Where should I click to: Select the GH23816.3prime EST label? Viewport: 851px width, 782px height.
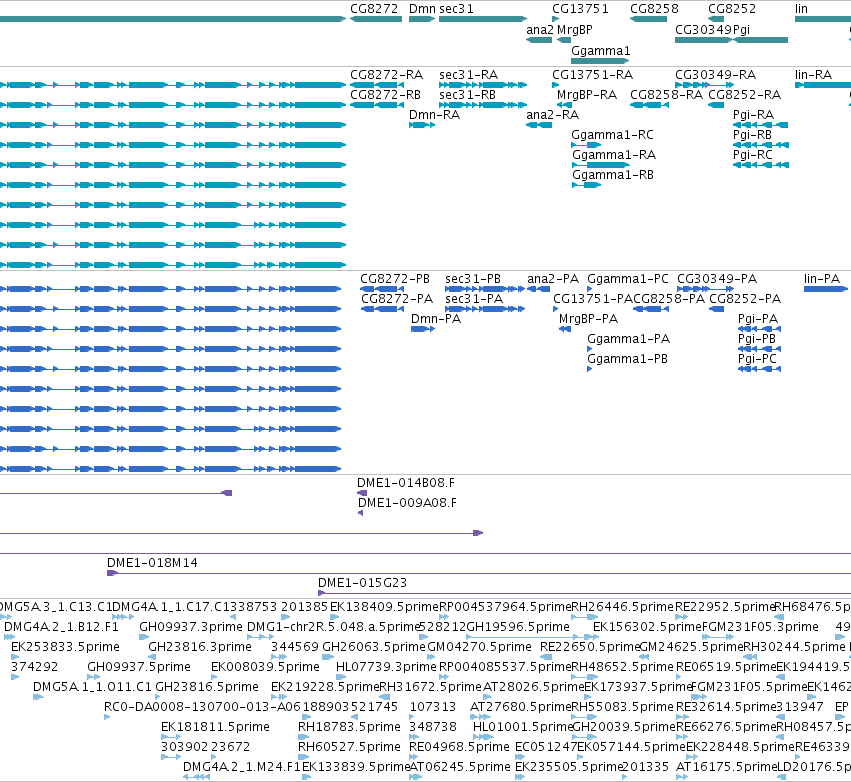[x=200, y=647]
